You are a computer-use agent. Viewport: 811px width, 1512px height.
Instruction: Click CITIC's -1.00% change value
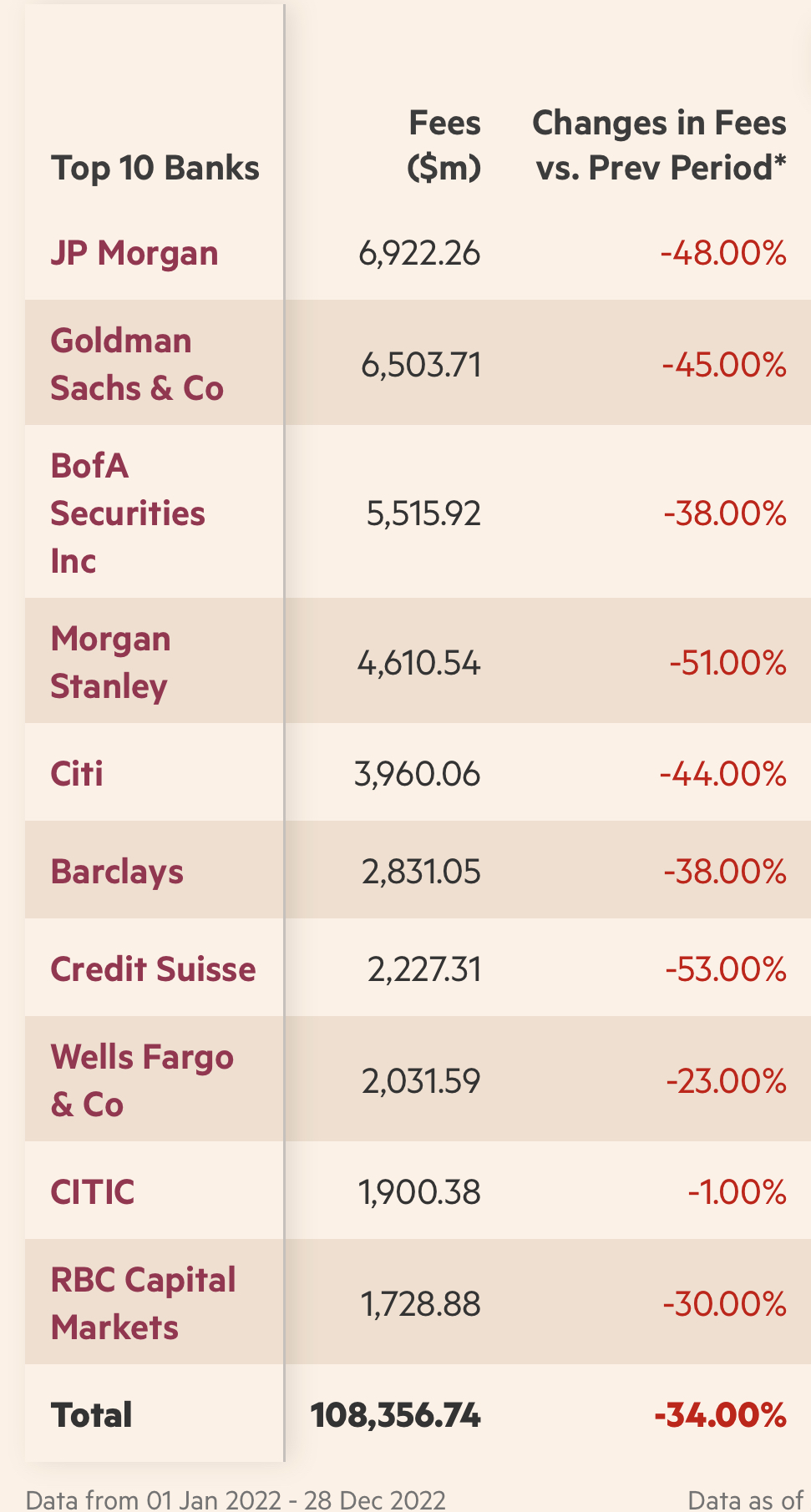737,1192
